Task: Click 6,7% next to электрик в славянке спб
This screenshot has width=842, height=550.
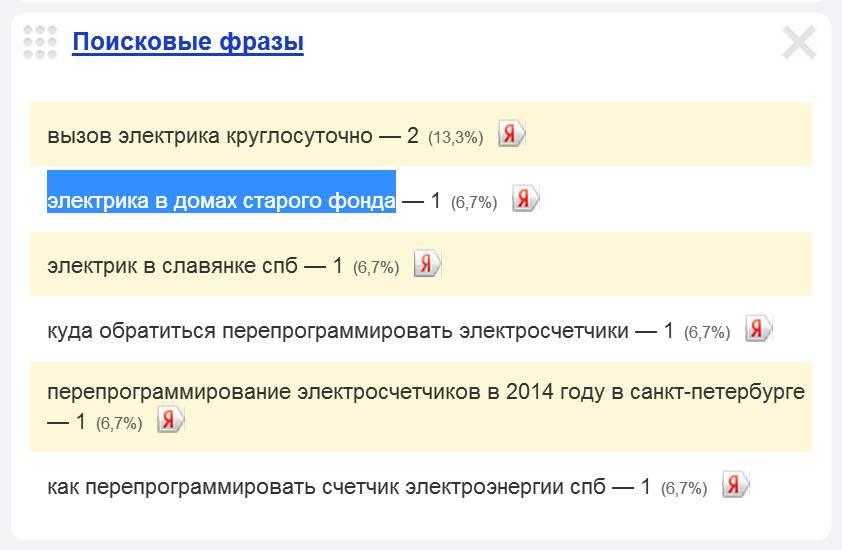Action: tap(376, 267)
